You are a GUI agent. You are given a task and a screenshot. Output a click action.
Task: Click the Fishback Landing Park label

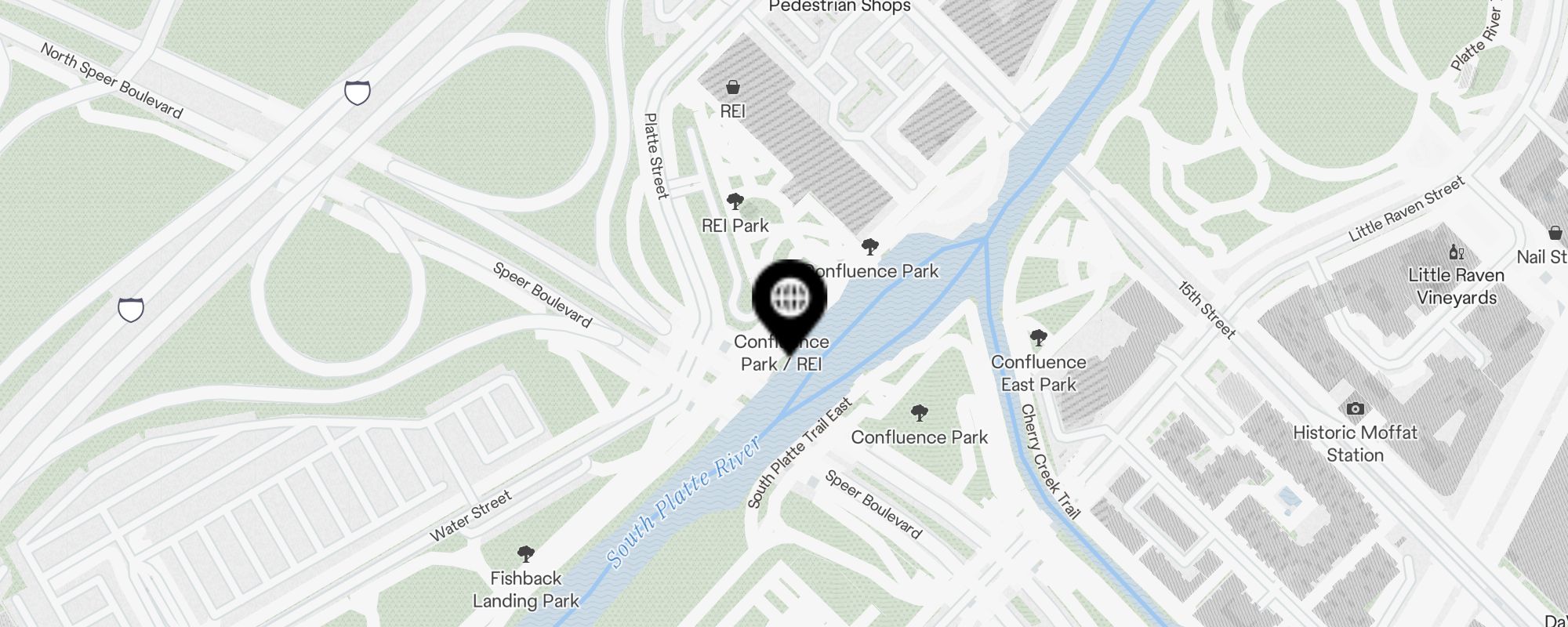tap(526, 589)
